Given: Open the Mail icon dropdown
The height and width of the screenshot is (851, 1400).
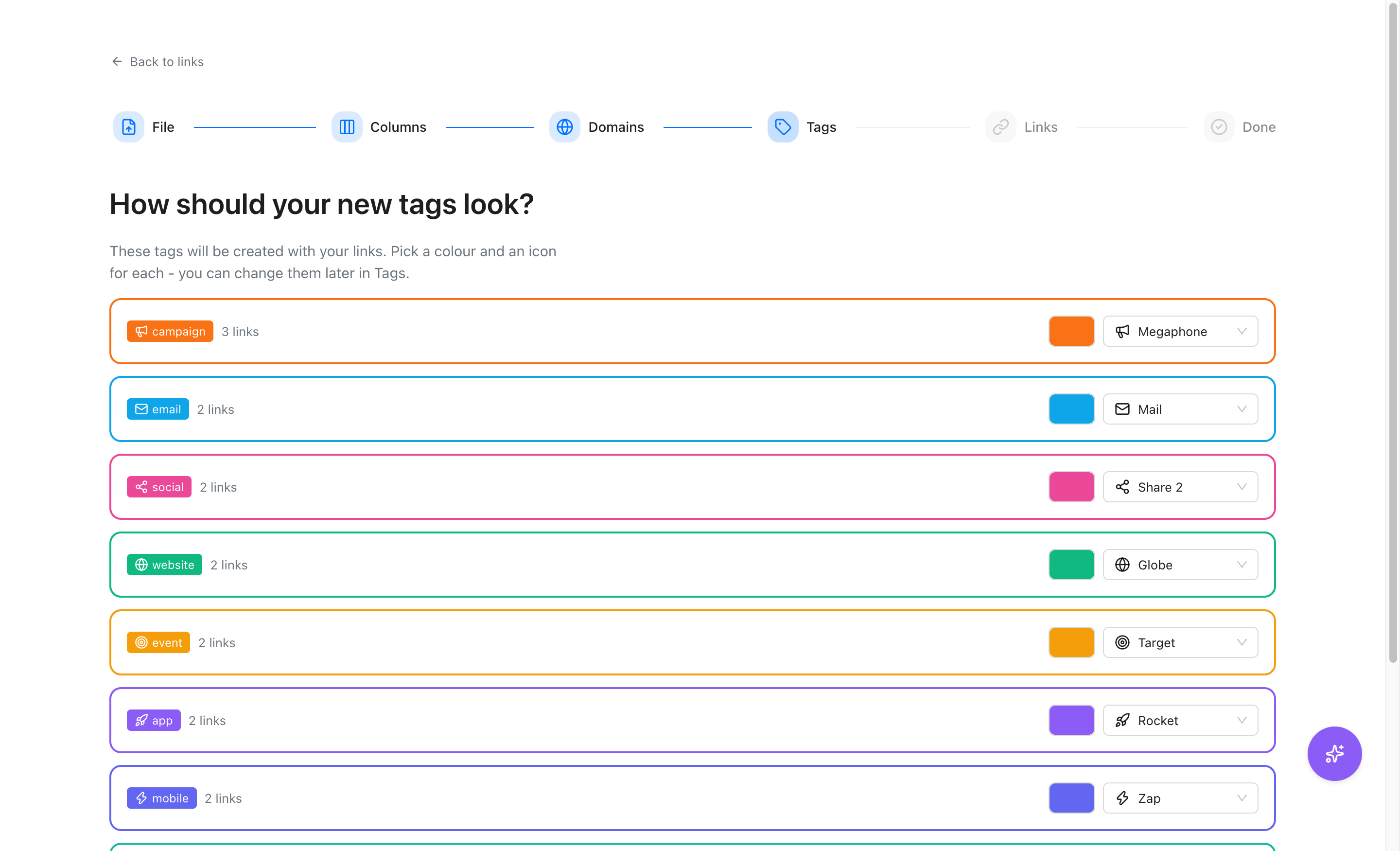Looking at the screenshot, I should [1181, 409].
